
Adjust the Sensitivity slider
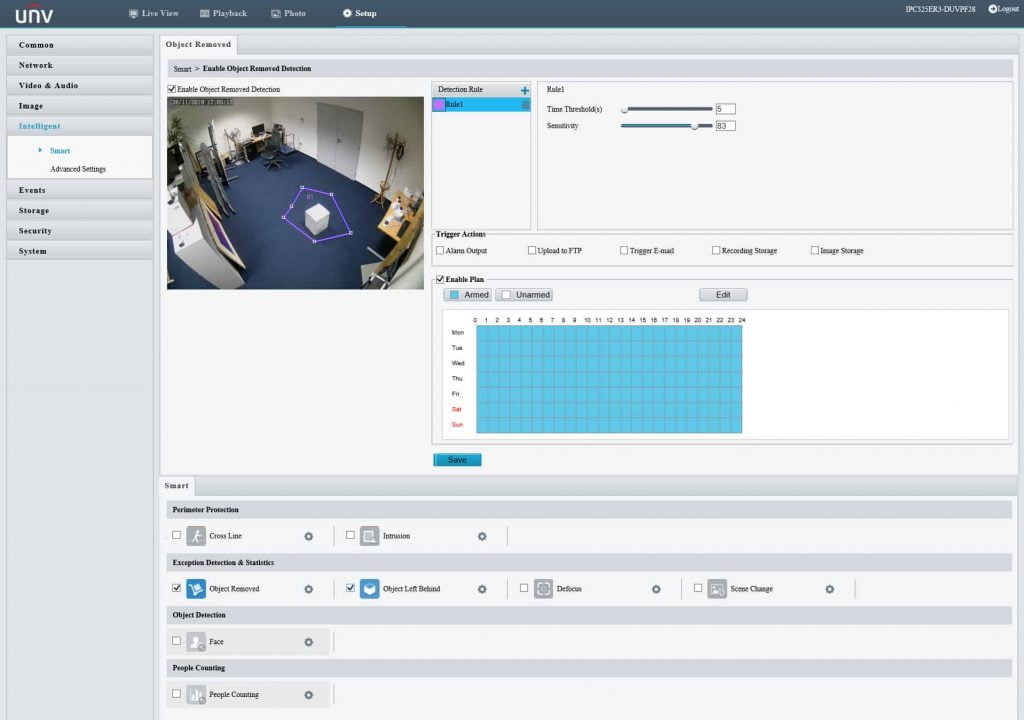pos(694,126)
